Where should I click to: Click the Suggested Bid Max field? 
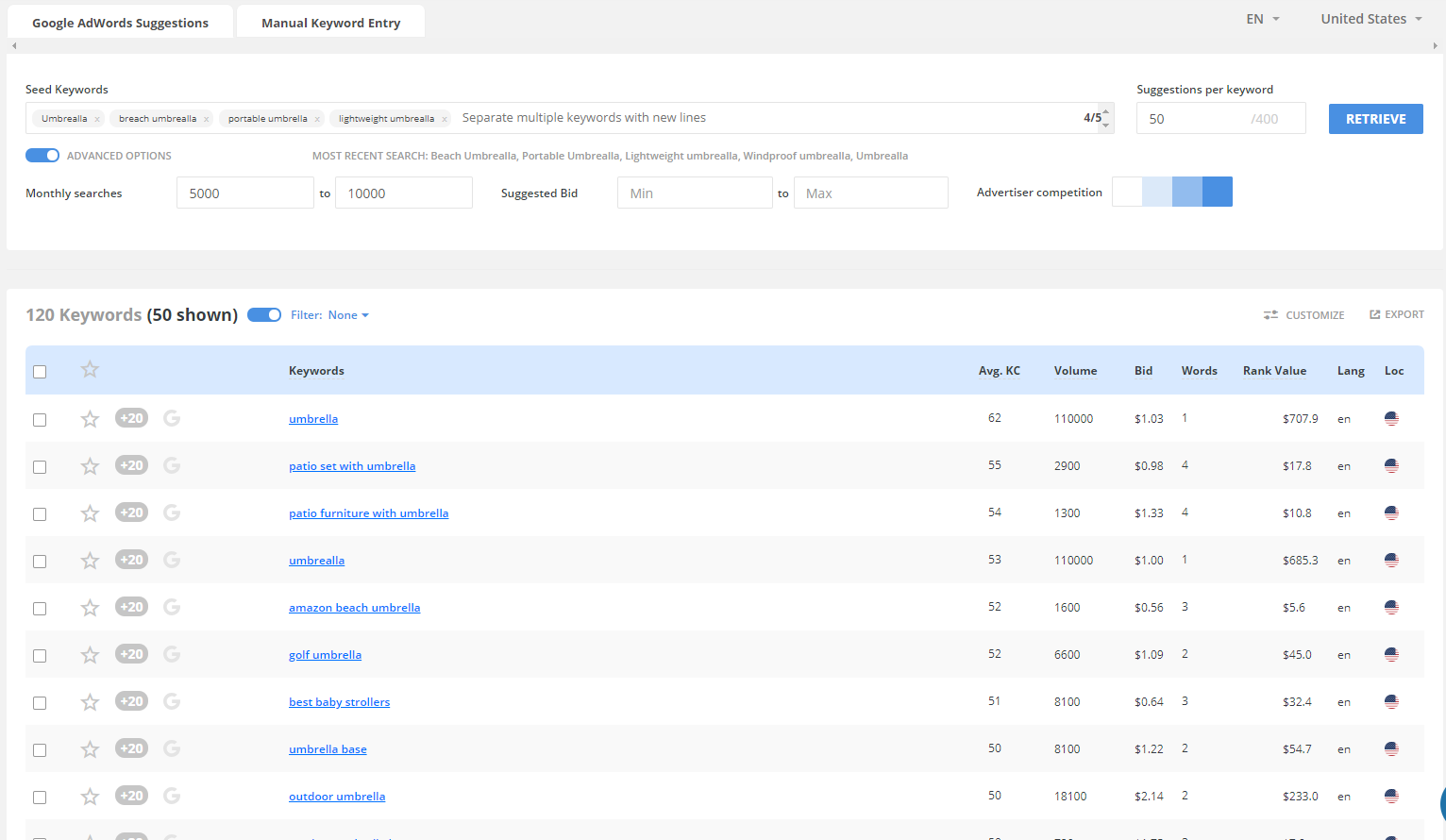pos(870,193)
